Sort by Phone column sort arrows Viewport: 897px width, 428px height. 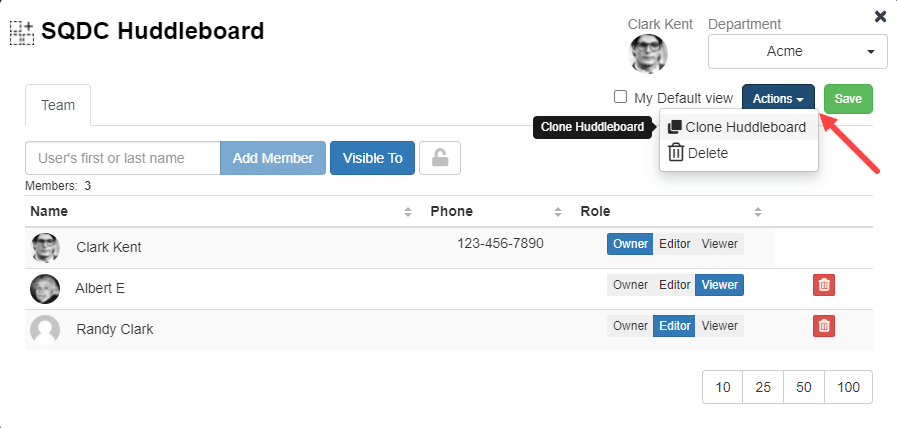[558, 212]
